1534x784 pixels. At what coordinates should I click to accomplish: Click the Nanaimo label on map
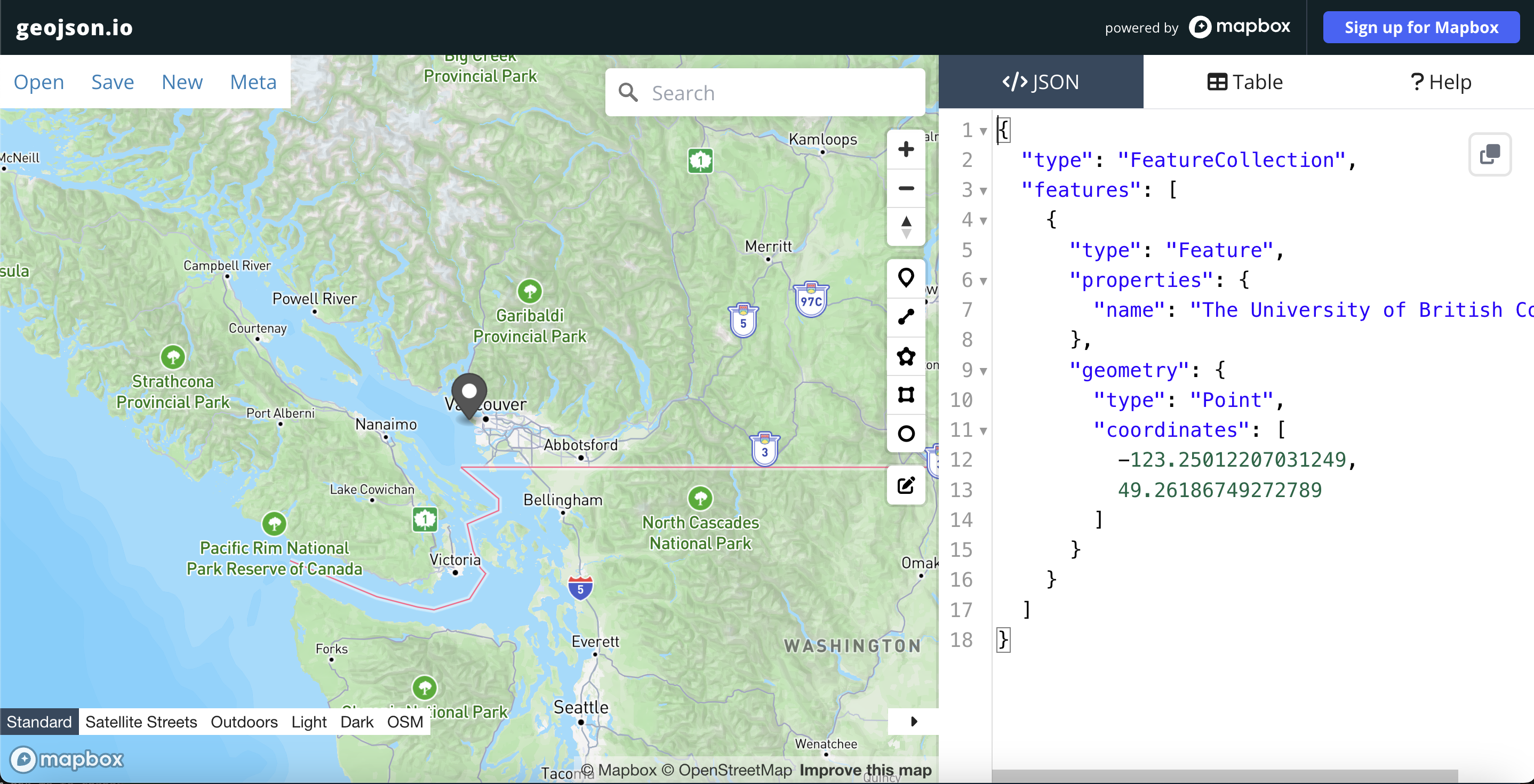386,424
